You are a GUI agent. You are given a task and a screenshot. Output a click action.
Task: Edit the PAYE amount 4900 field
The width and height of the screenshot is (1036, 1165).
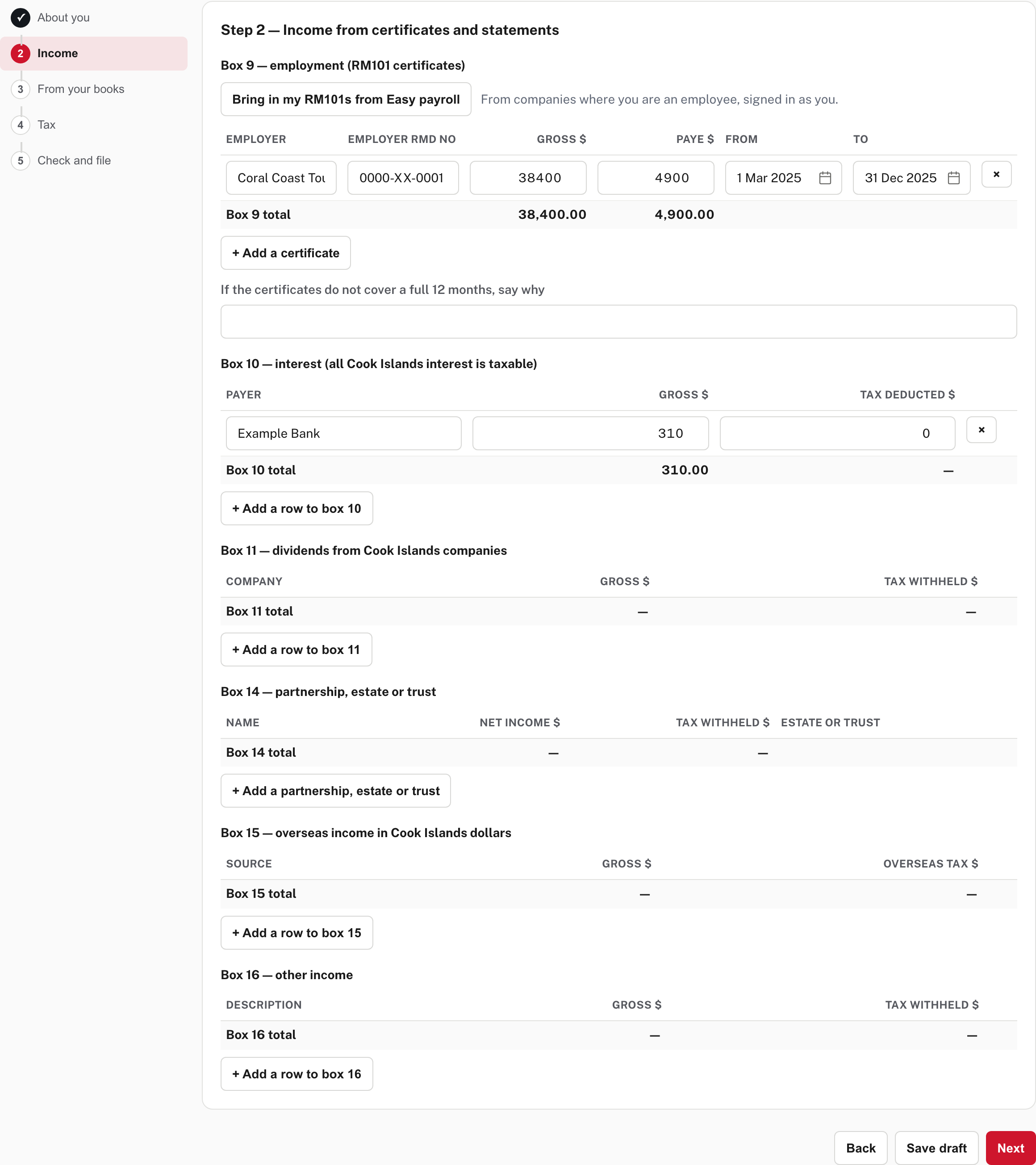[x=656, y=178]
